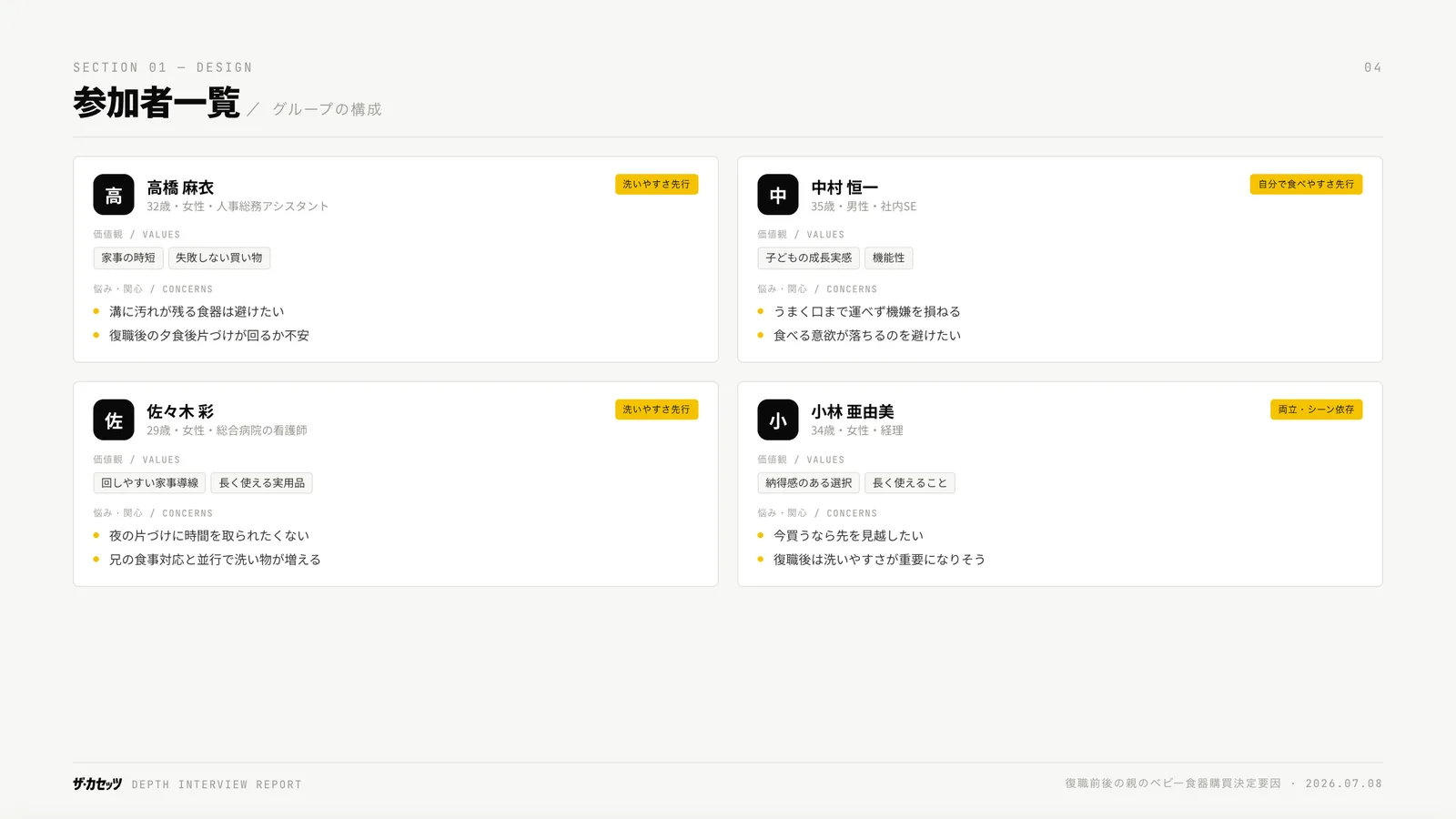Click the footer date 2026.07.08

1344,784
